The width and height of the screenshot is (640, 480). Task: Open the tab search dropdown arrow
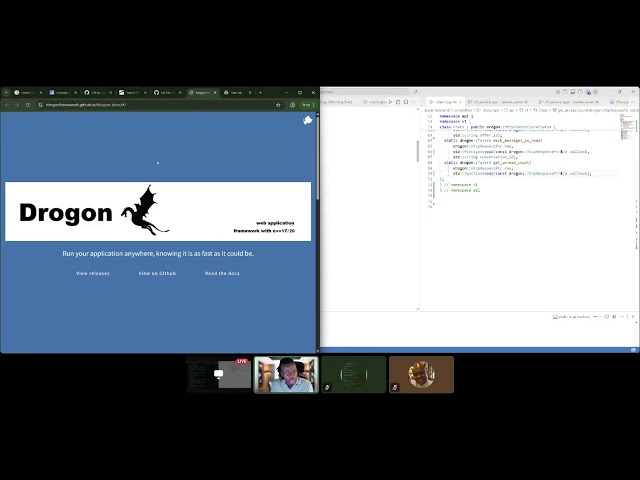tap(6, 93)
